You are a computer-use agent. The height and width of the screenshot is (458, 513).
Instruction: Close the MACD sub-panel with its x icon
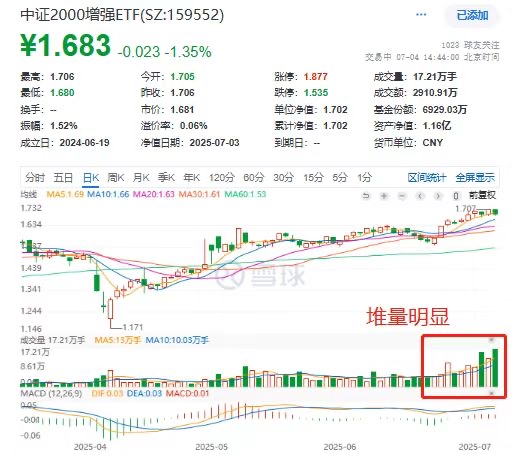[x=491, y=393]
